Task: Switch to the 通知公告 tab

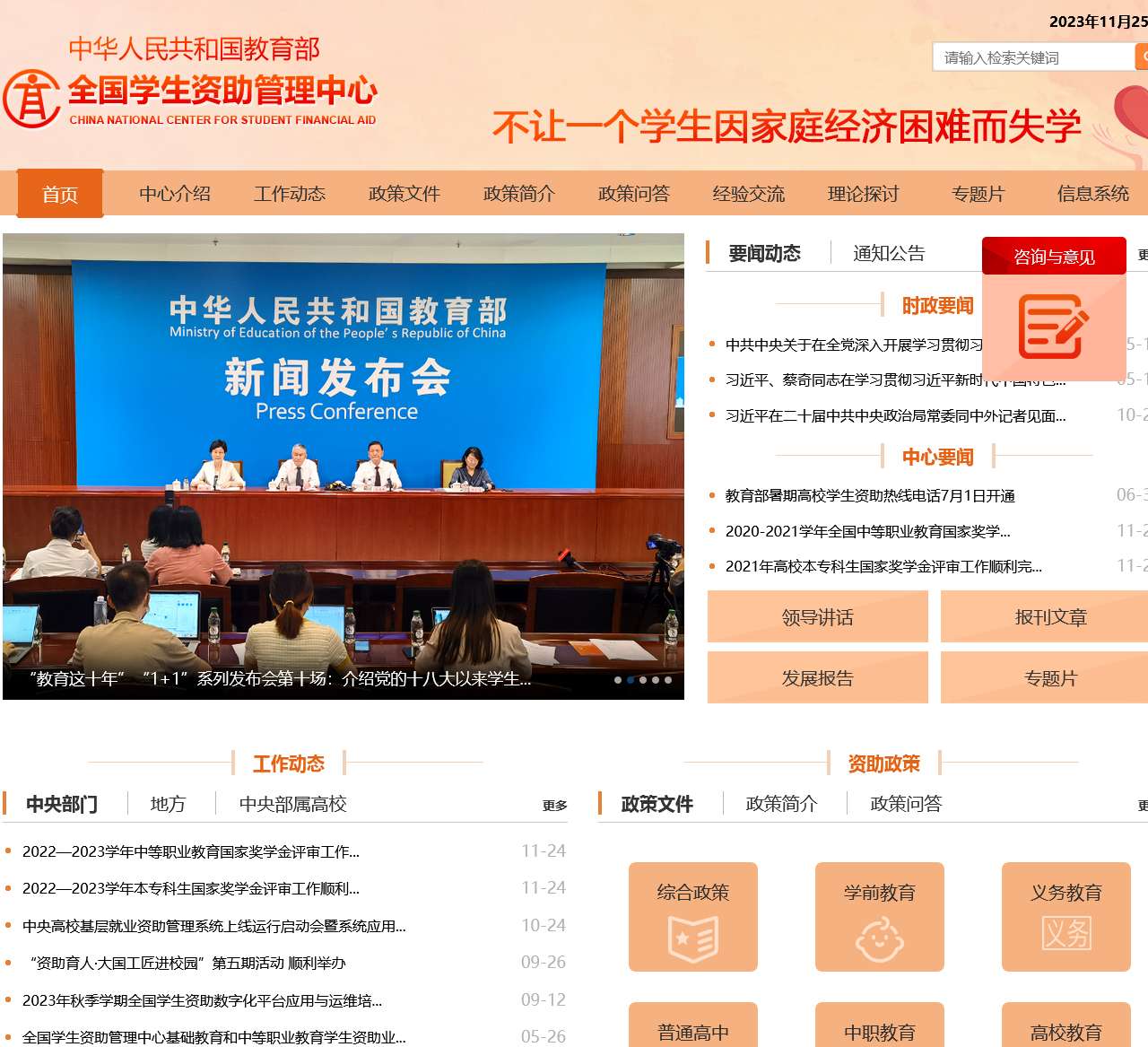Action: coord(889,254)
